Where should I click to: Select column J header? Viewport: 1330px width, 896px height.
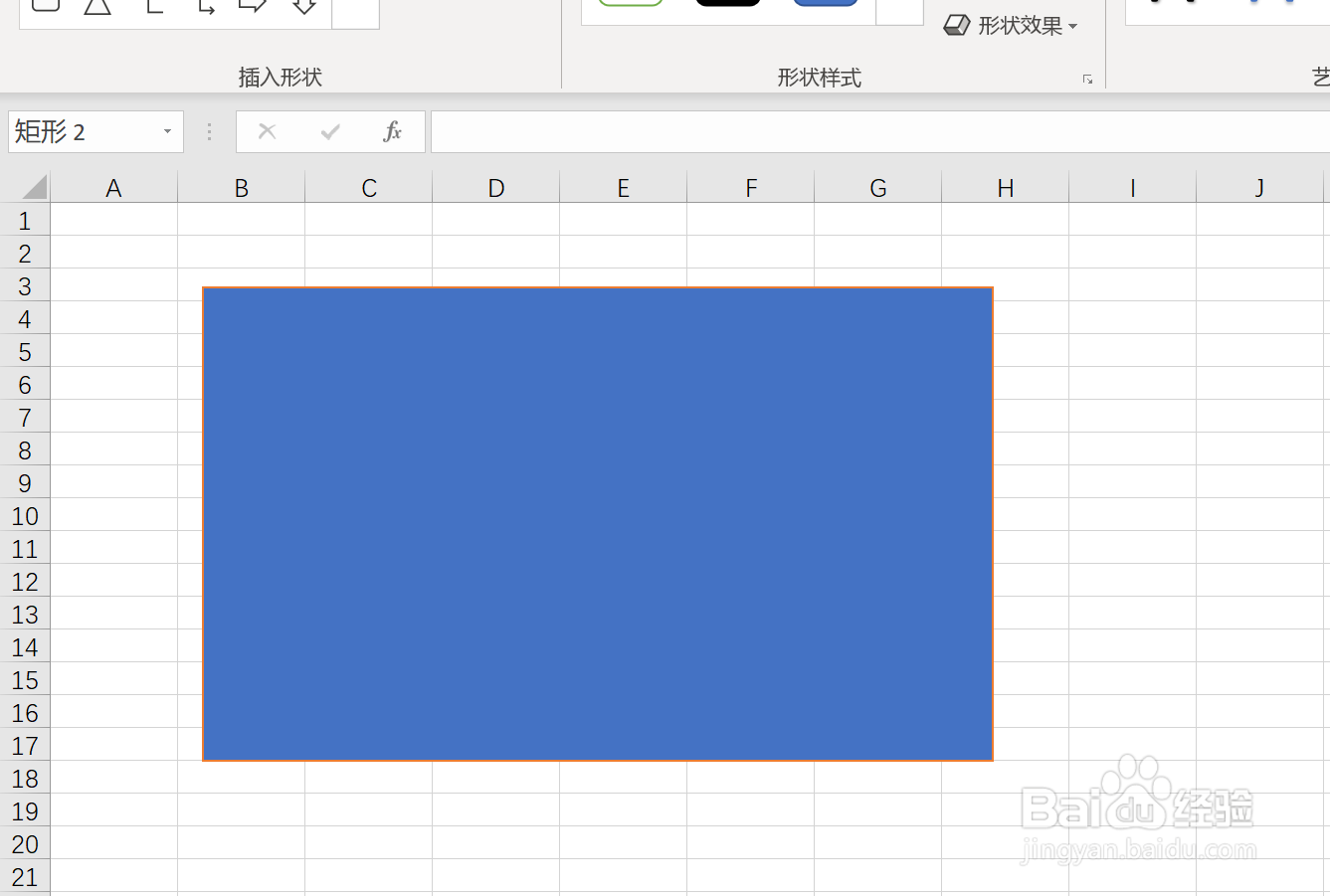tap(1259, 188)
